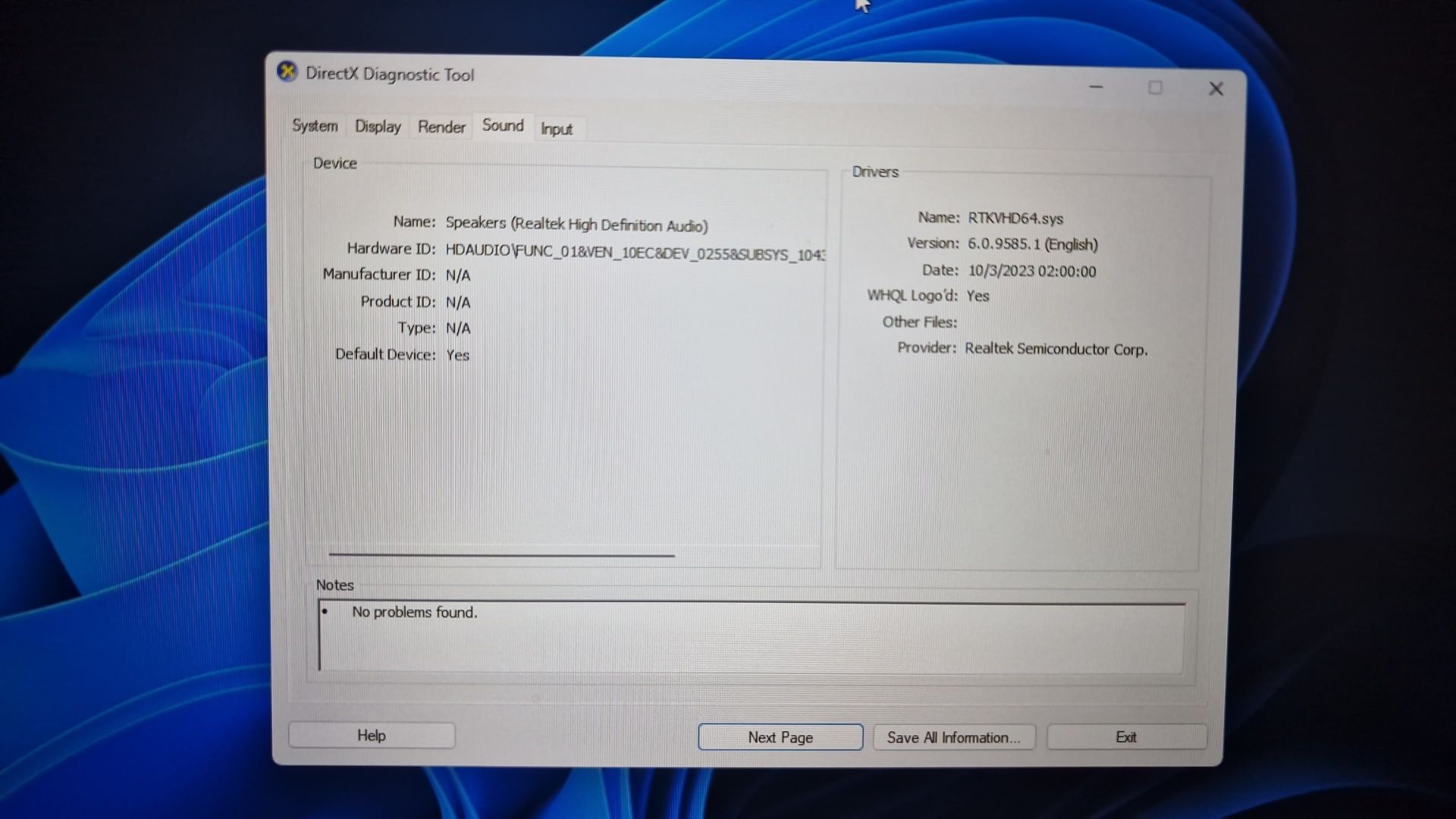Click Save All Information button

point(954,737)
